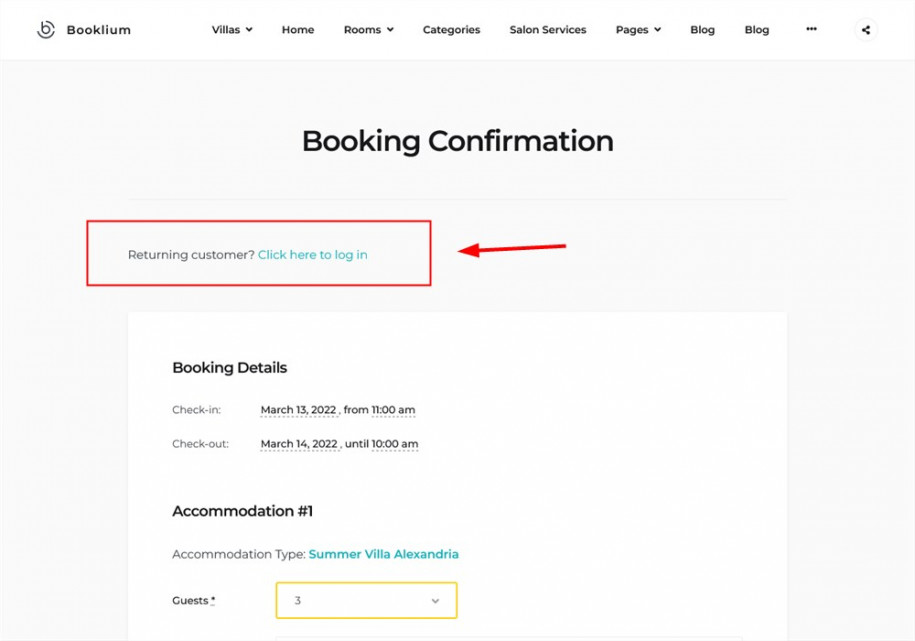Click the March 13, 2022 check-in date
This screenshot has width=915, height=641.
coord(300,409)
